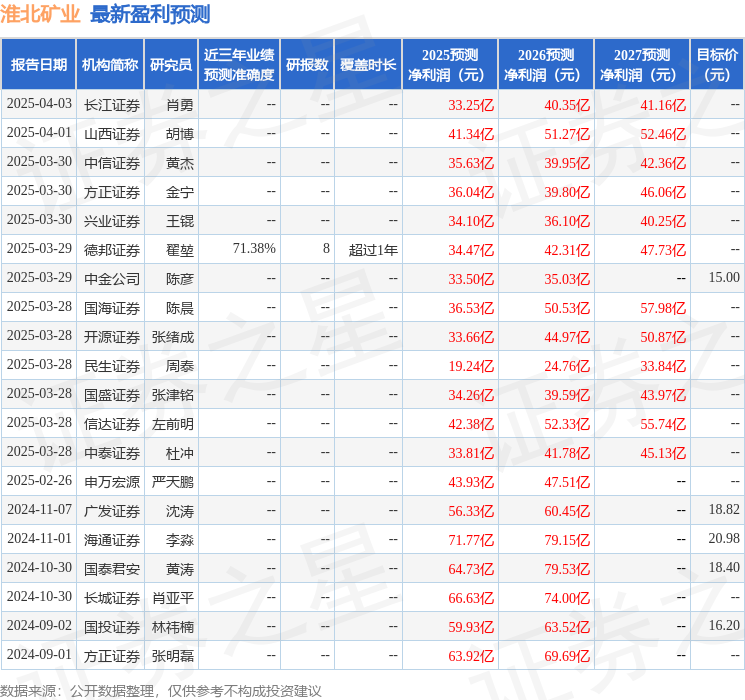Click the 覆盖时长 column header
745x700 pixels.
pyautogui.click(x=368, y=65)
